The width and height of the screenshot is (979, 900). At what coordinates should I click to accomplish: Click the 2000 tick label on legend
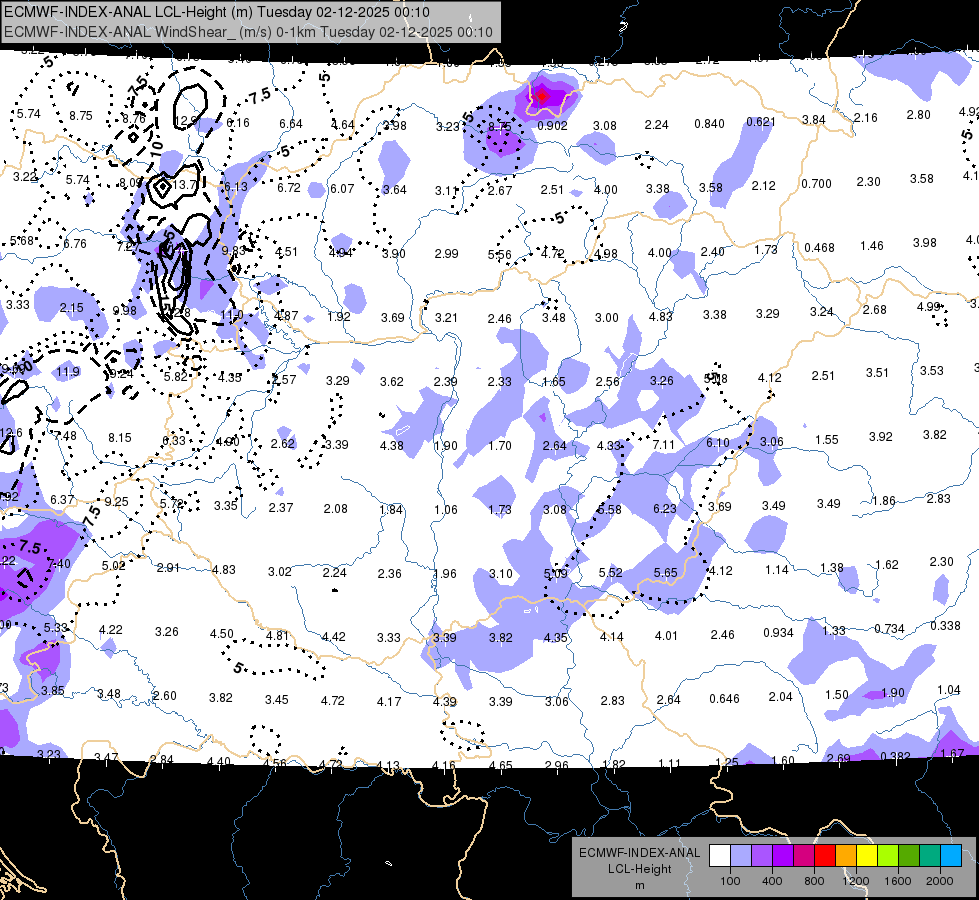940,881
